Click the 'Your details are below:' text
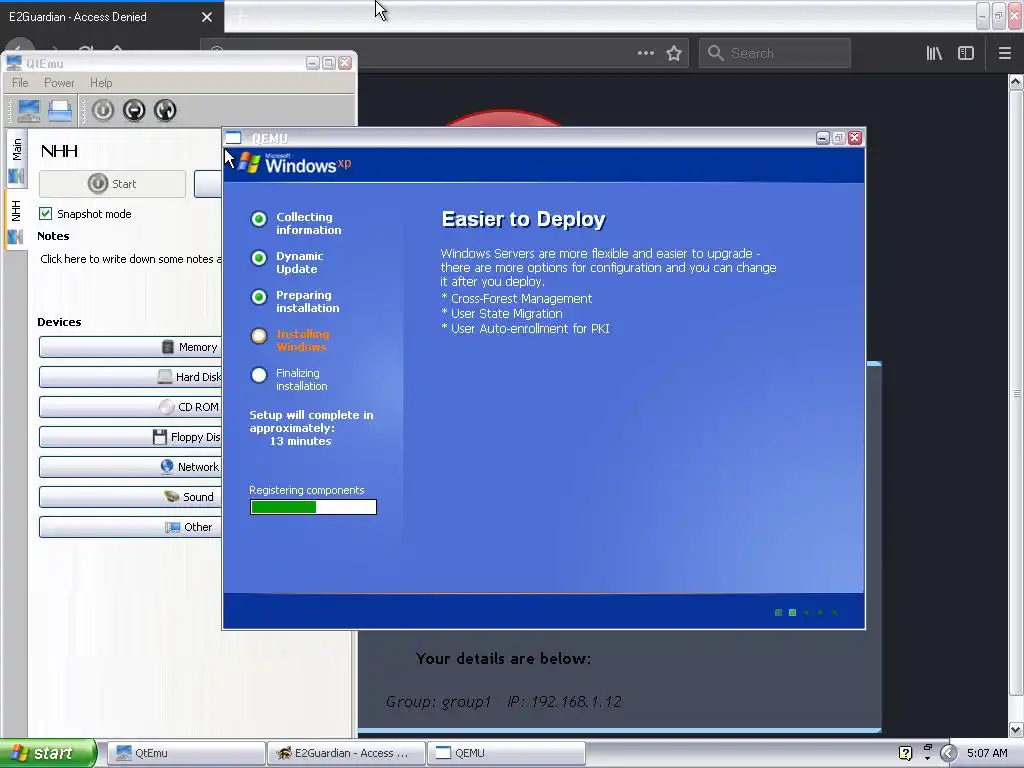 click(504, 658)
